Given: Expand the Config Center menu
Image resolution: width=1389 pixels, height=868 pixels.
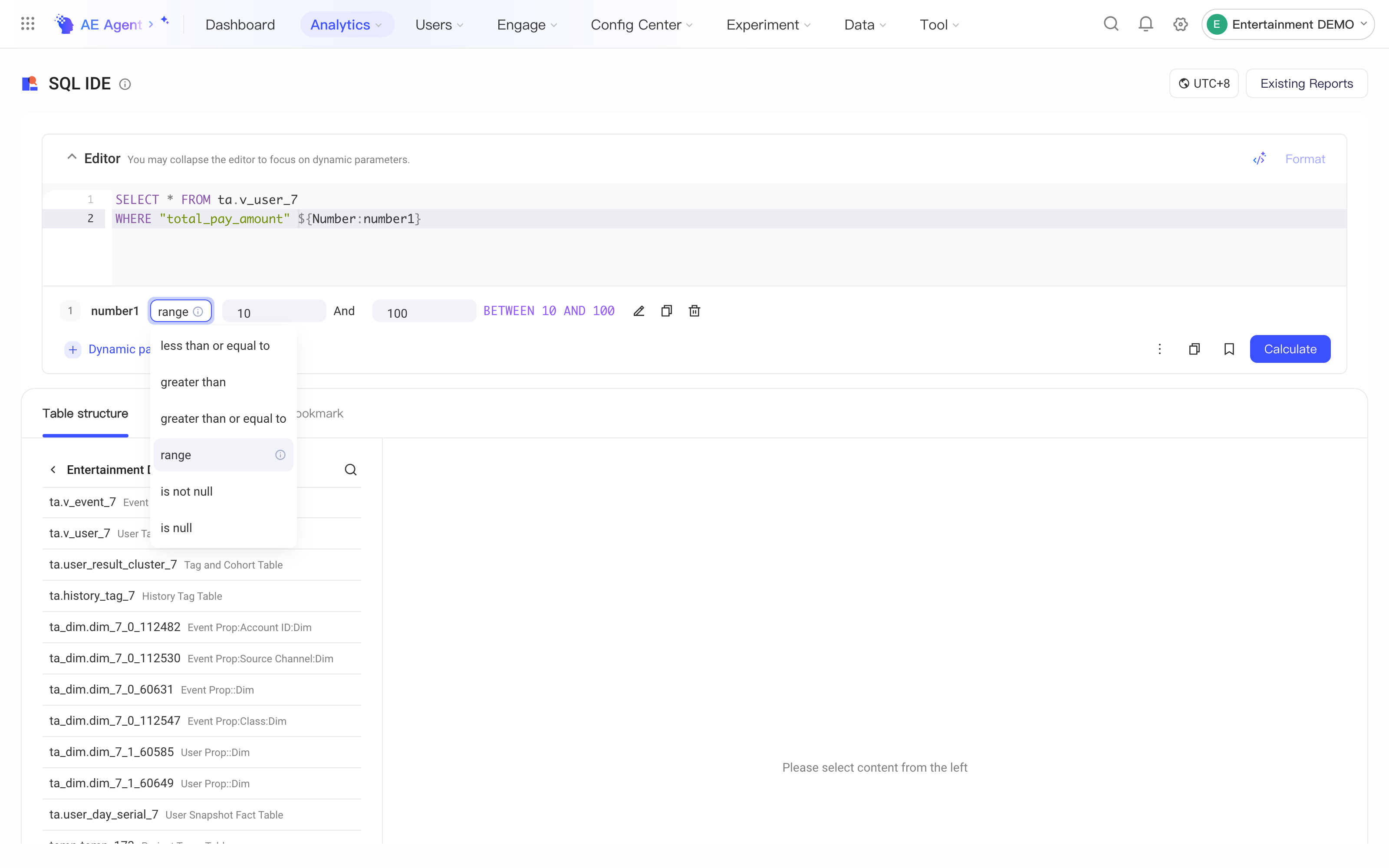Looking at the screenshot, I should pos(642,25).
